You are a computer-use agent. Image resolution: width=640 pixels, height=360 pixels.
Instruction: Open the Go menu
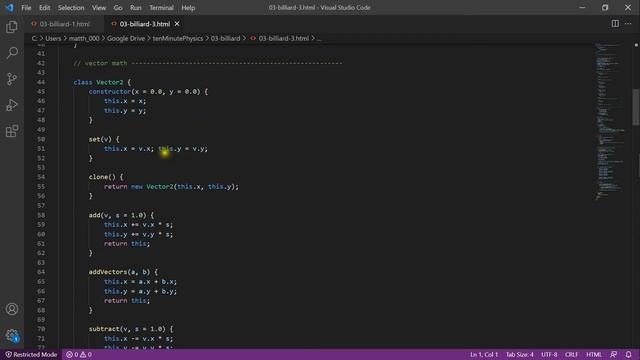point(118,8)
